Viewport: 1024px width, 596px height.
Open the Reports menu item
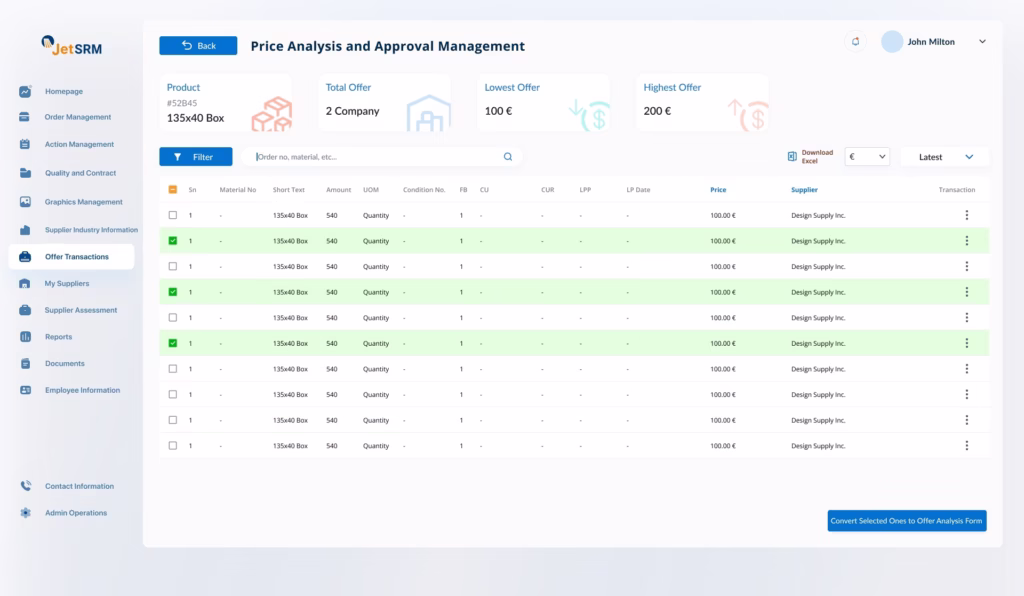pyautogui.click(x=58, y=337)
